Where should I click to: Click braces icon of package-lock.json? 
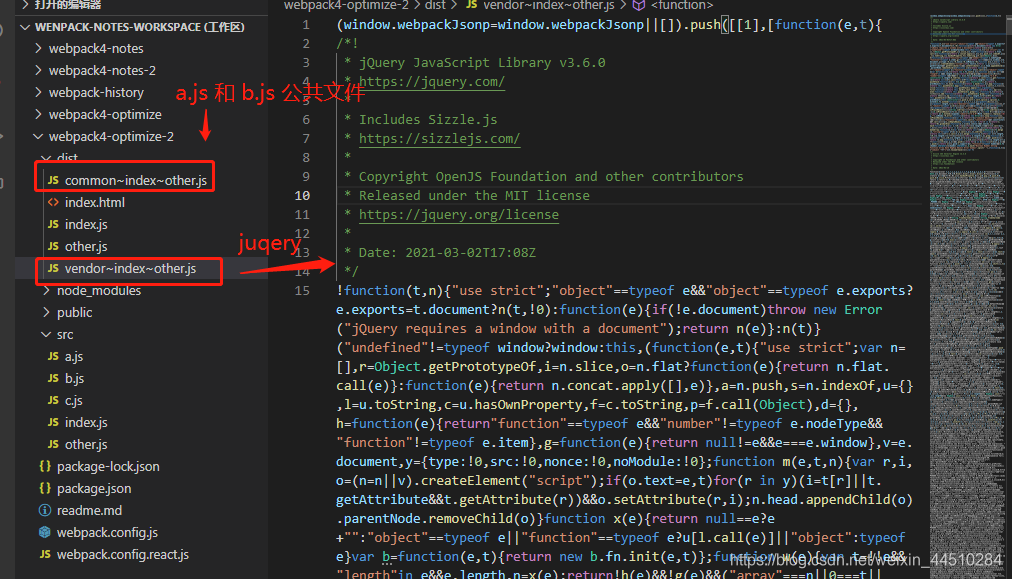coord(45,466)
